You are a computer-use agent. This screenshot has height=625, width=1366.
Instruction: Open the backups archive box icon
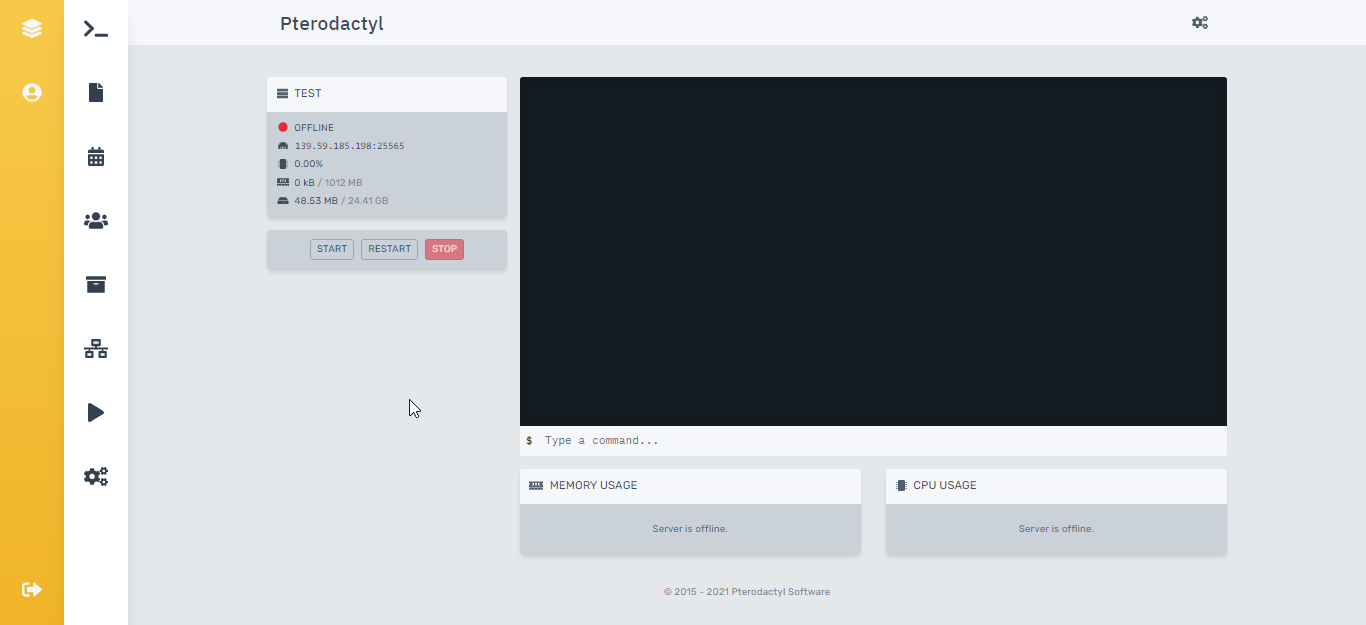(x=96, y=285)
